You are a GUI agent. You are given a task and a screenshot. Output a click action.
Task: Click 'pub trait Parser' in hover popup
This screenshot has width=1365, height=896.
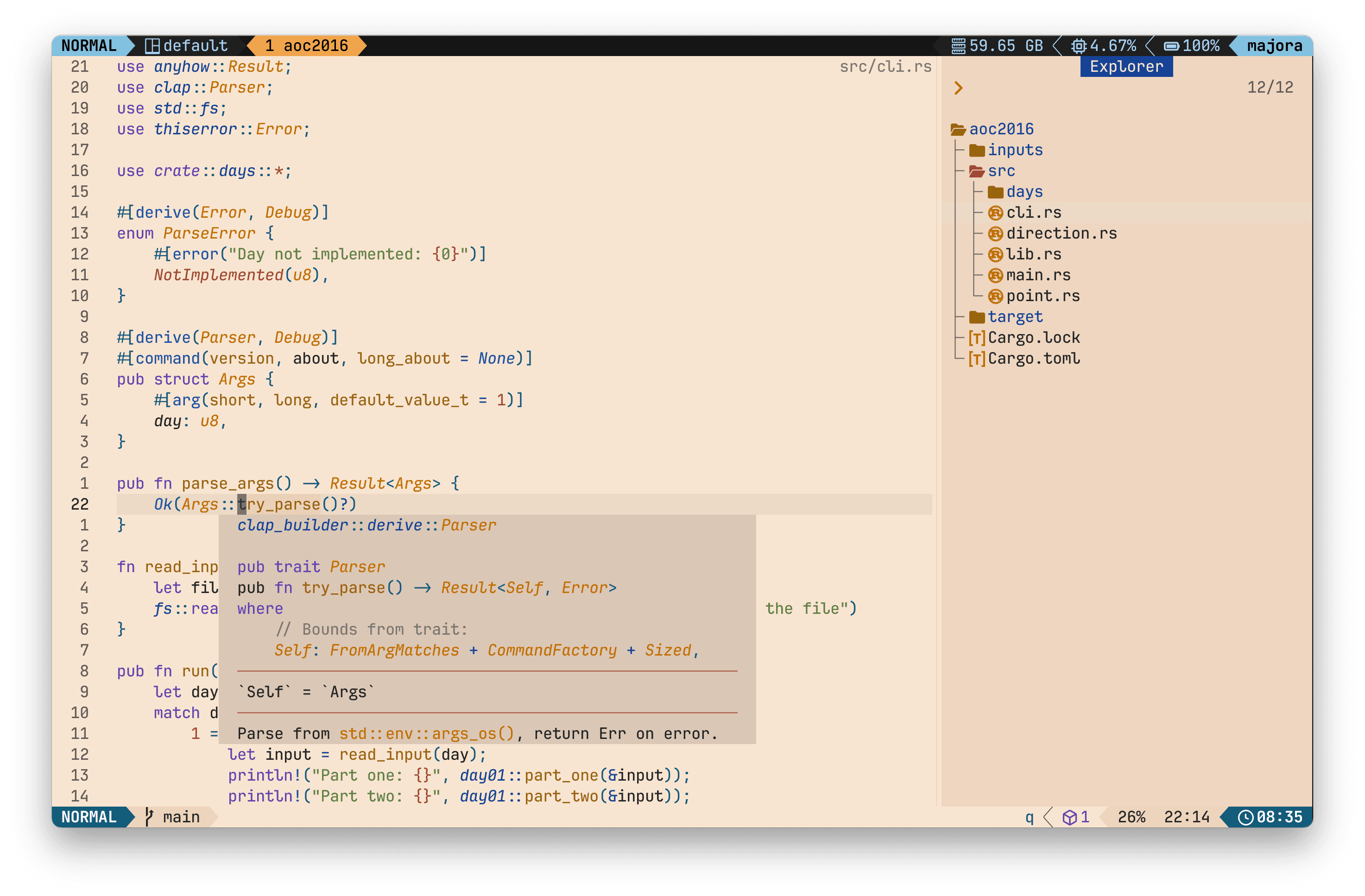click(x=311, y=568)
